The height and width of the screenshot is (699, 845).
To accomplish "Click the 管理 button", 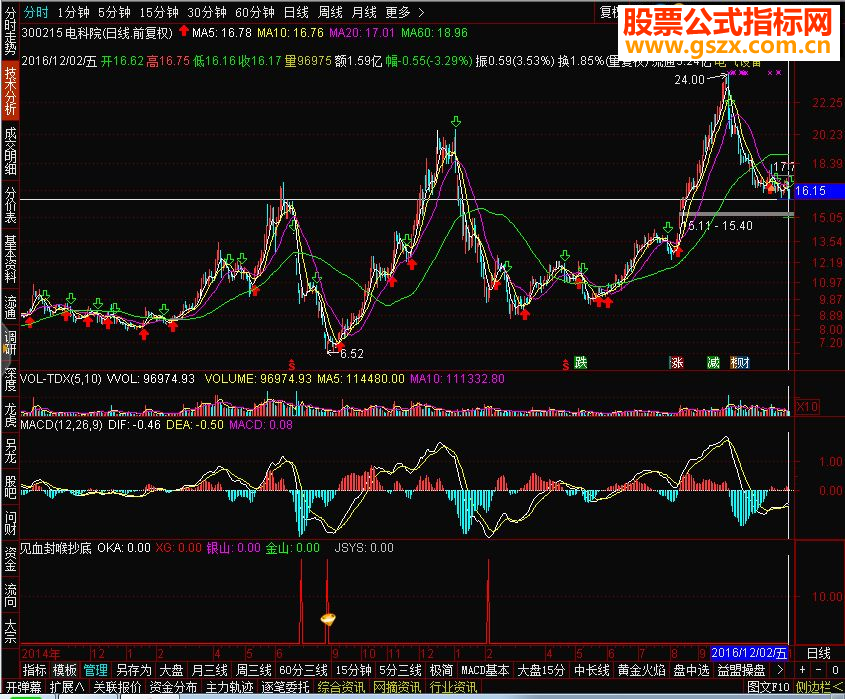I will [95, 670].
